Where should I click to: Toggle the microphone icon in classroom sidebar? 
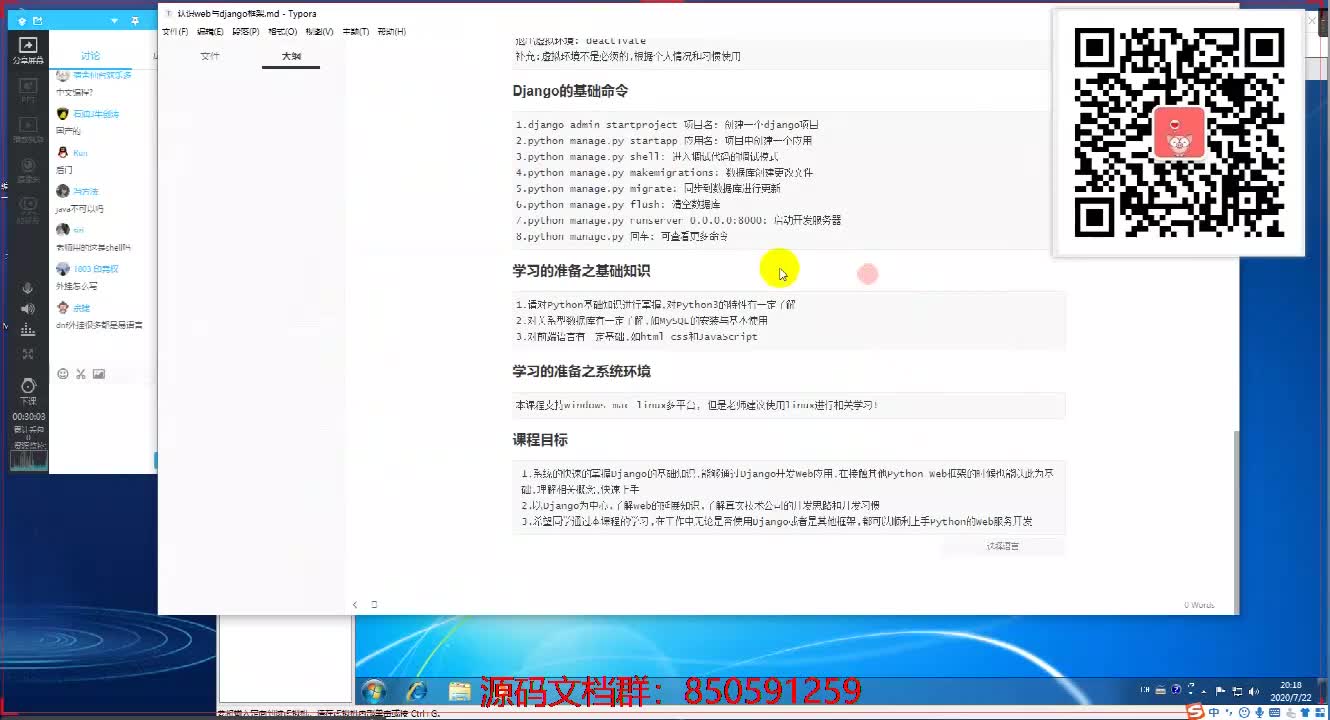(x=28, y=288)
